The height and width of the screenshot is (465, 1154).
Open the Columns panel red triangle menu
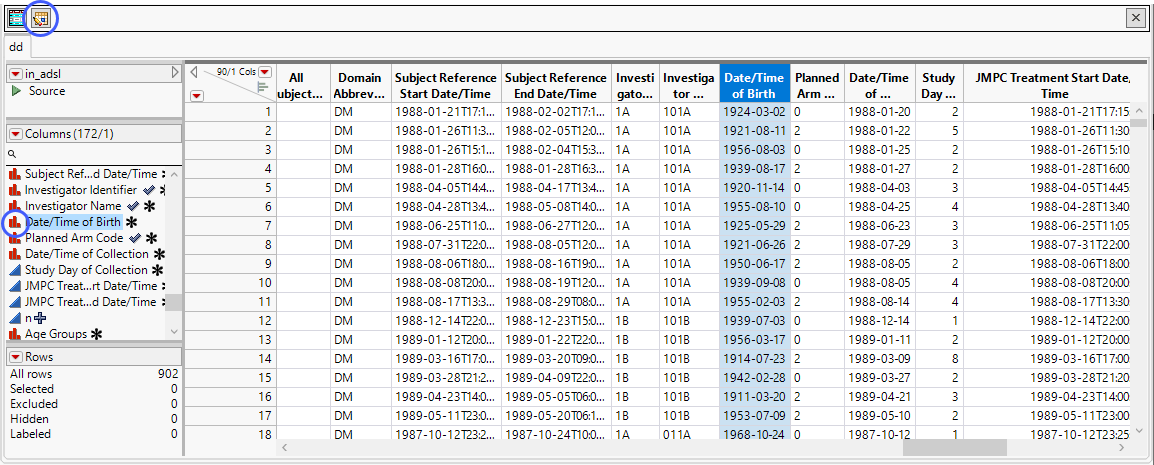click(16, 134)
